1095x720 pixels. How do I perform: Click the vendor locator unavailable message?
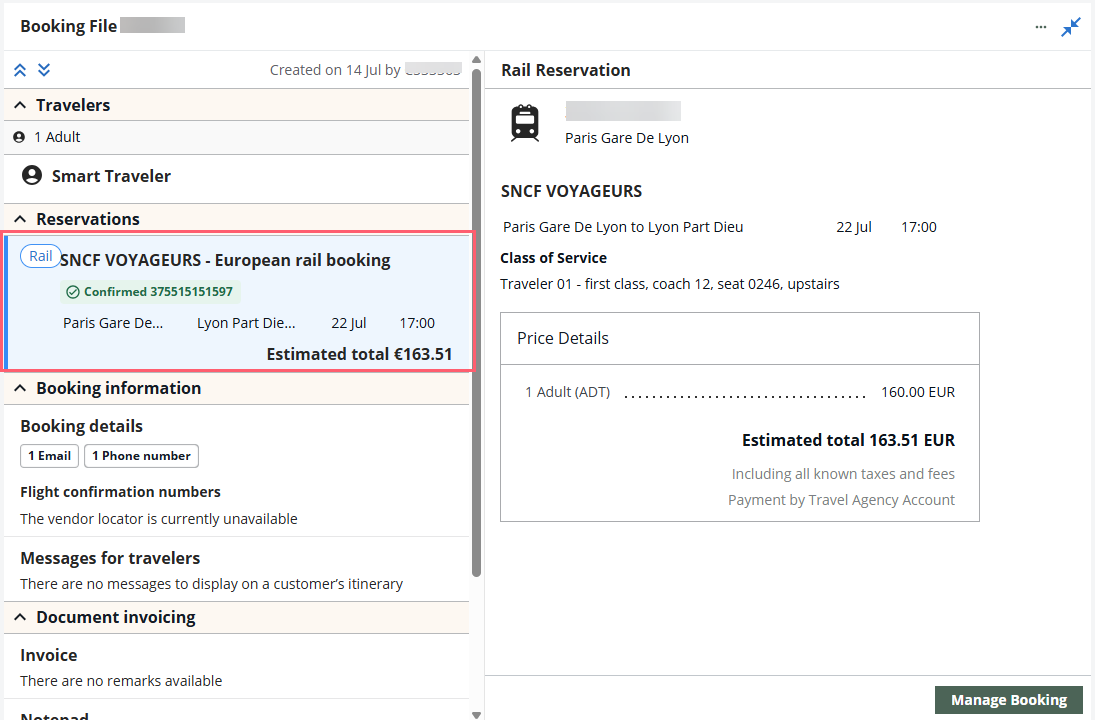tap(159, 519)
